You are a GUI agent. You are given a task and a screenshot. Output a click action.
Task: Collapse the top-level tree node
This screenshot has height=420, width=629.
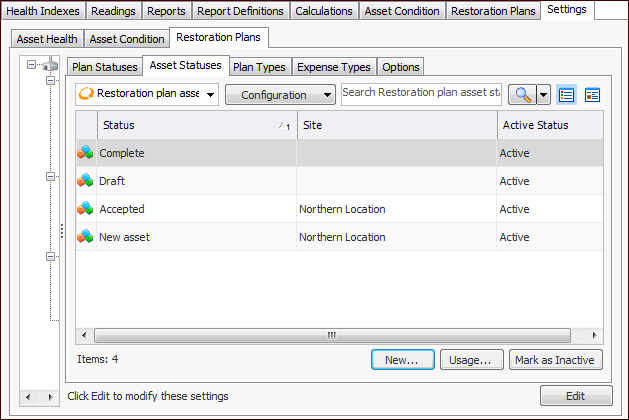(32, 65)
